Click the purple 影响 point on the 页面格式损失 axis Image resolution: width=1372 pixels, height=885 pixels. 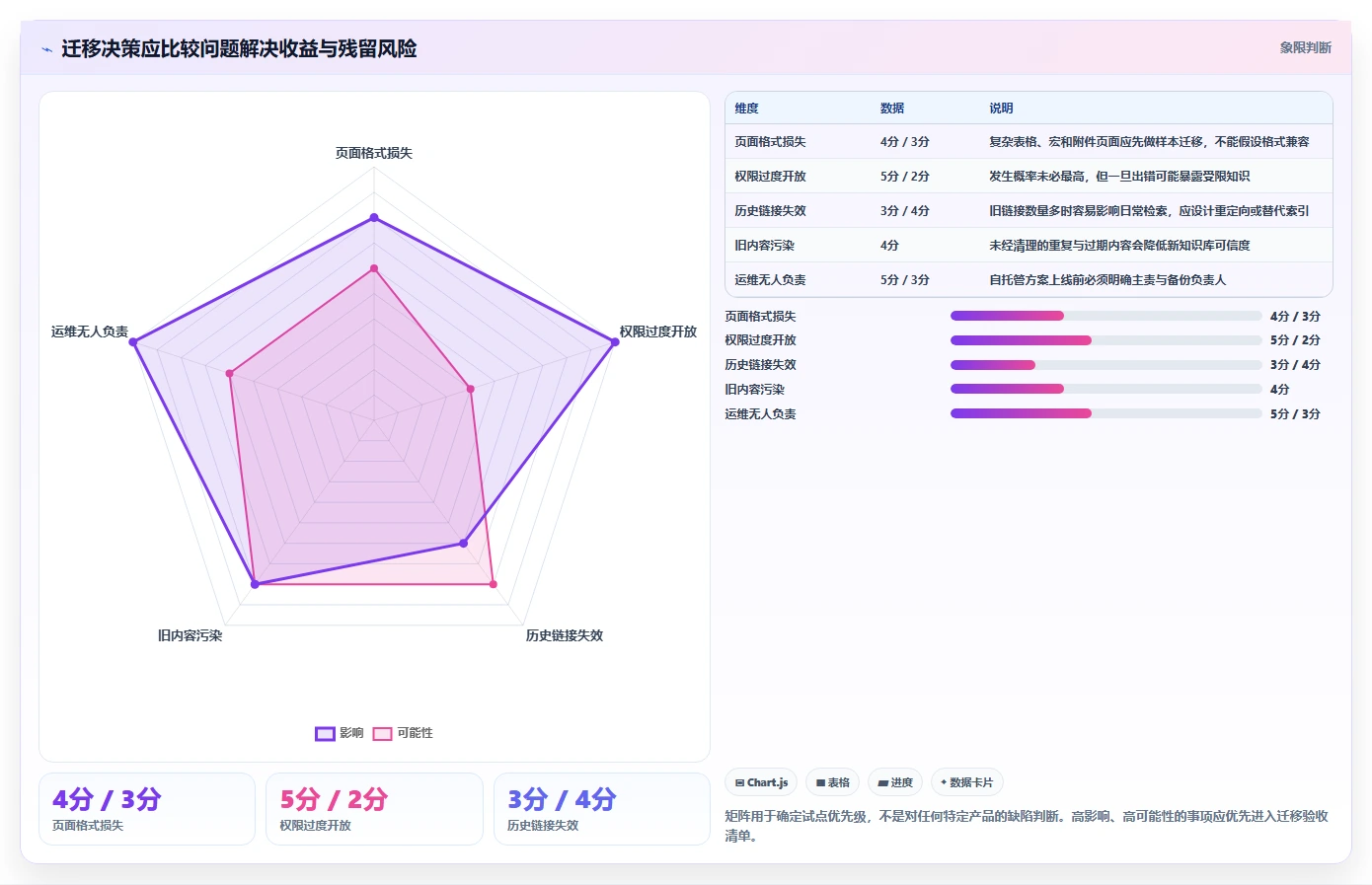(374, 217)
